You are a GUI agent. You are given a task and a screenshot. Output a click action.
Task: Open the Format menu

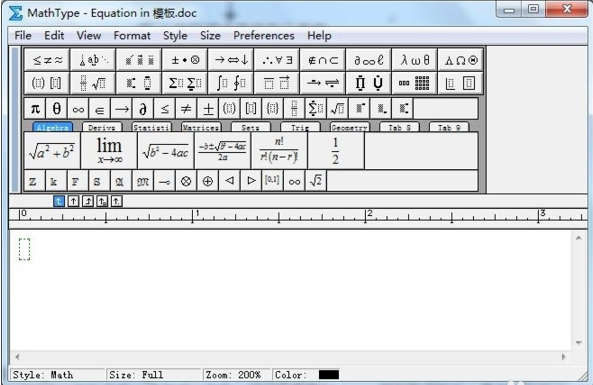[x=132, y=36]
